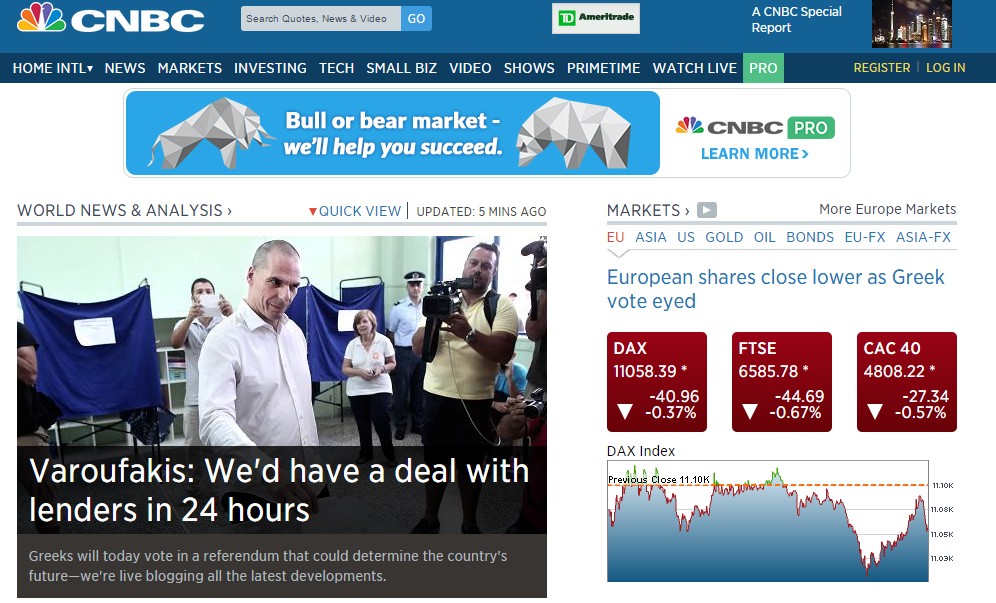Click the CNBC PRO logo in banner
996x603 pixels.
(755, 128)
